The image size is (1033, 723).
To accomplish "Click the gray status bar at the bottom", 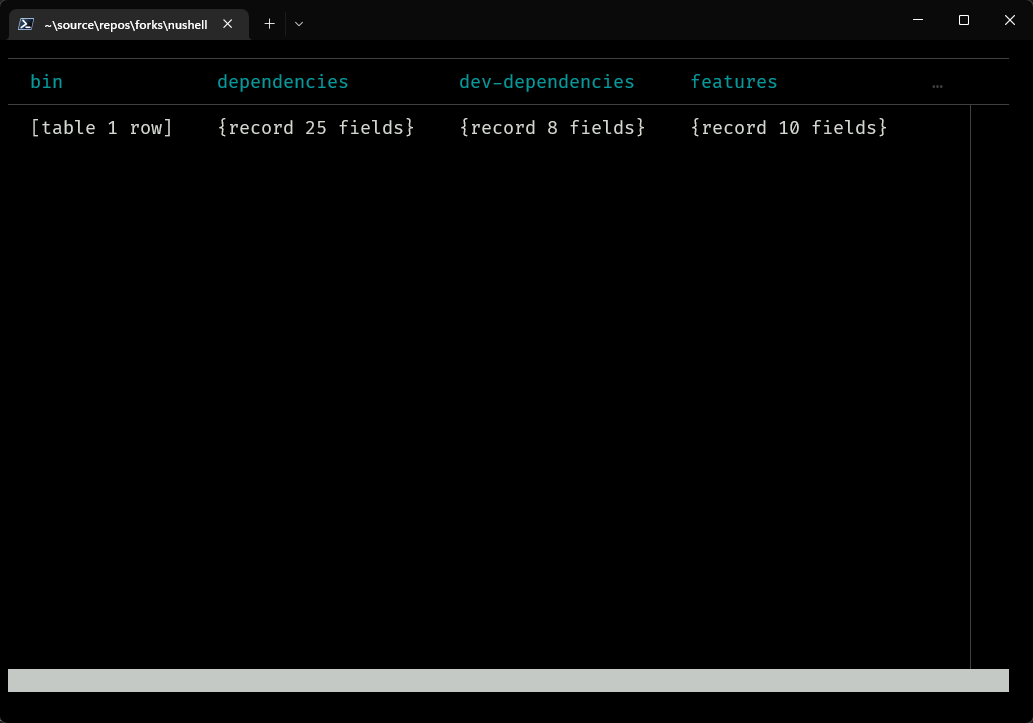I will coord(508,680).
